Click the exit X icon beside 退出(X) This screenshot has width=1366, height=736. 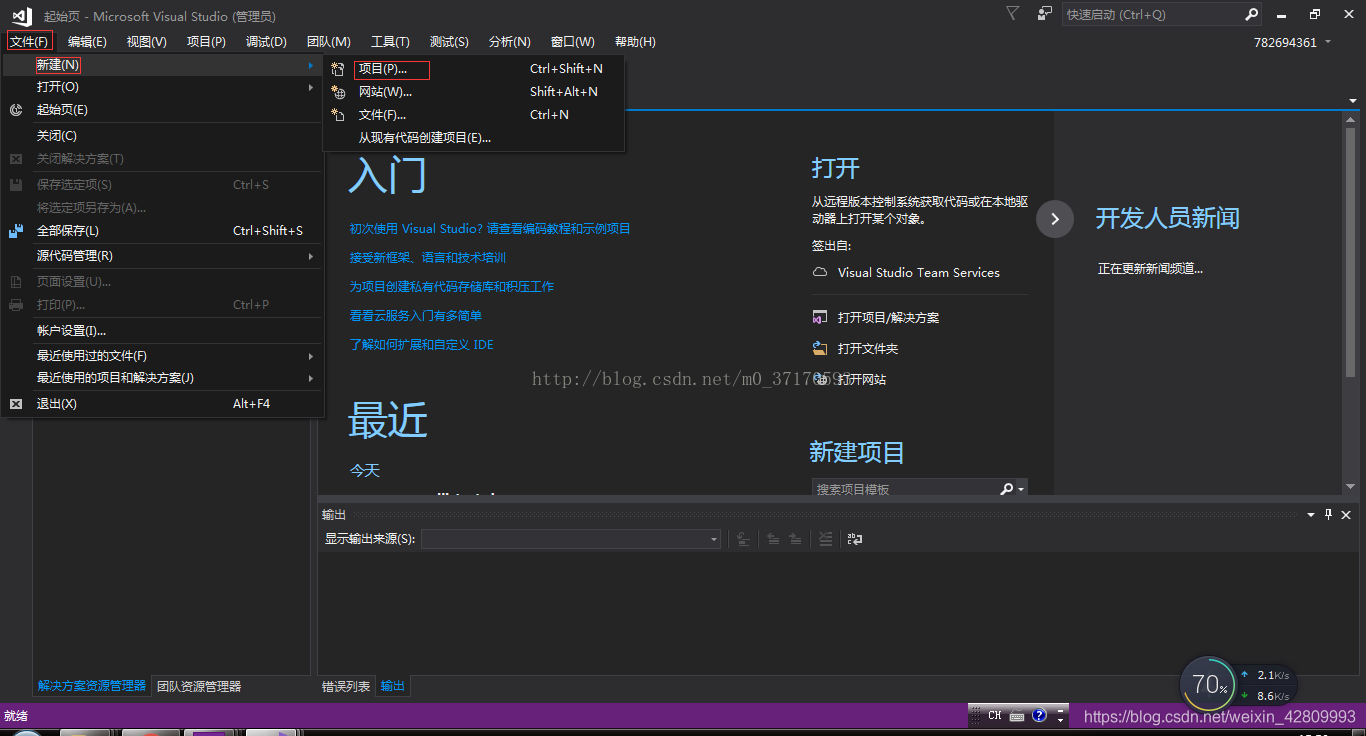point(16,404)
